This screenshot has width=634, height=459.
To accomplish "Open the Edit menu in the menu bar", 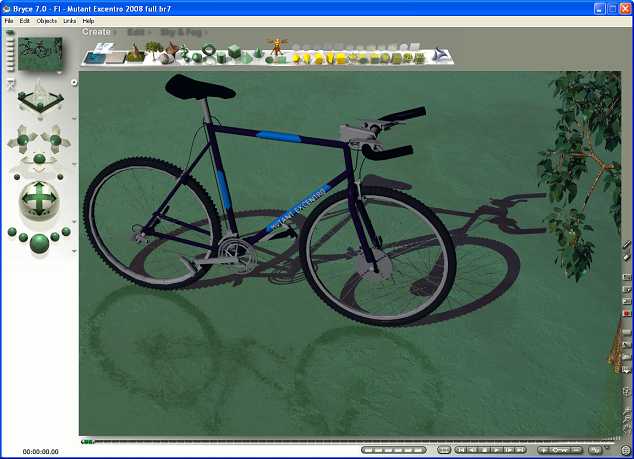I will tap(25, 21).
